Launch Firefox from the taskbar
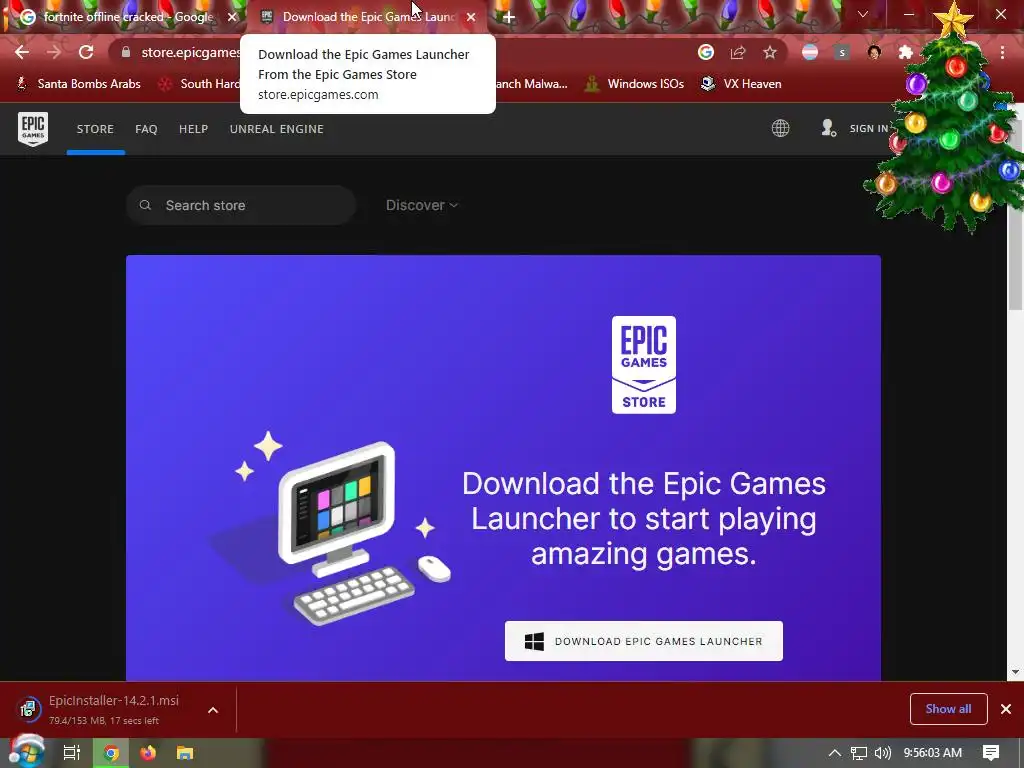 (x=148, y=753)
